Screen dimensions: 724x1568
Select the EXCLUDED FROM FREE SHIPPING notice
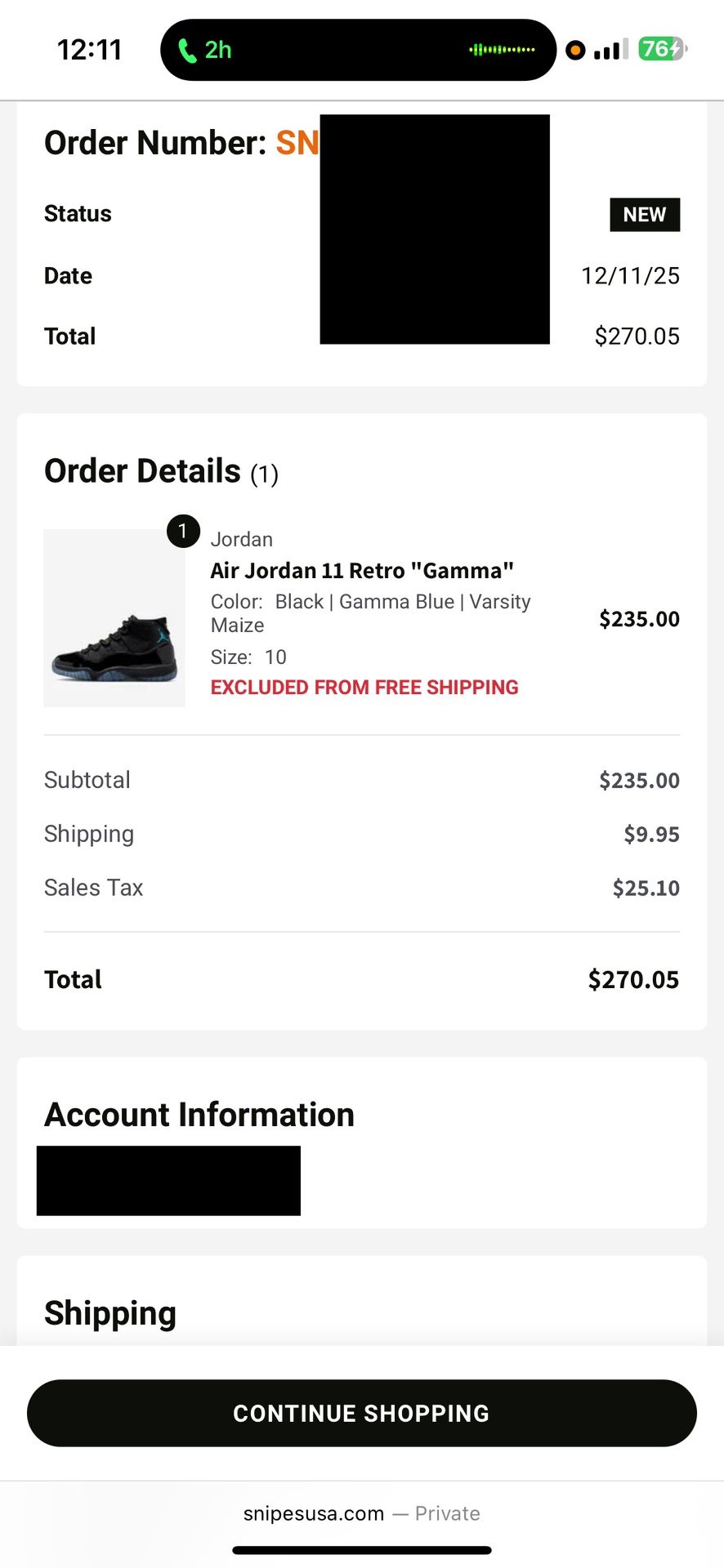click(x=364, y=687)
